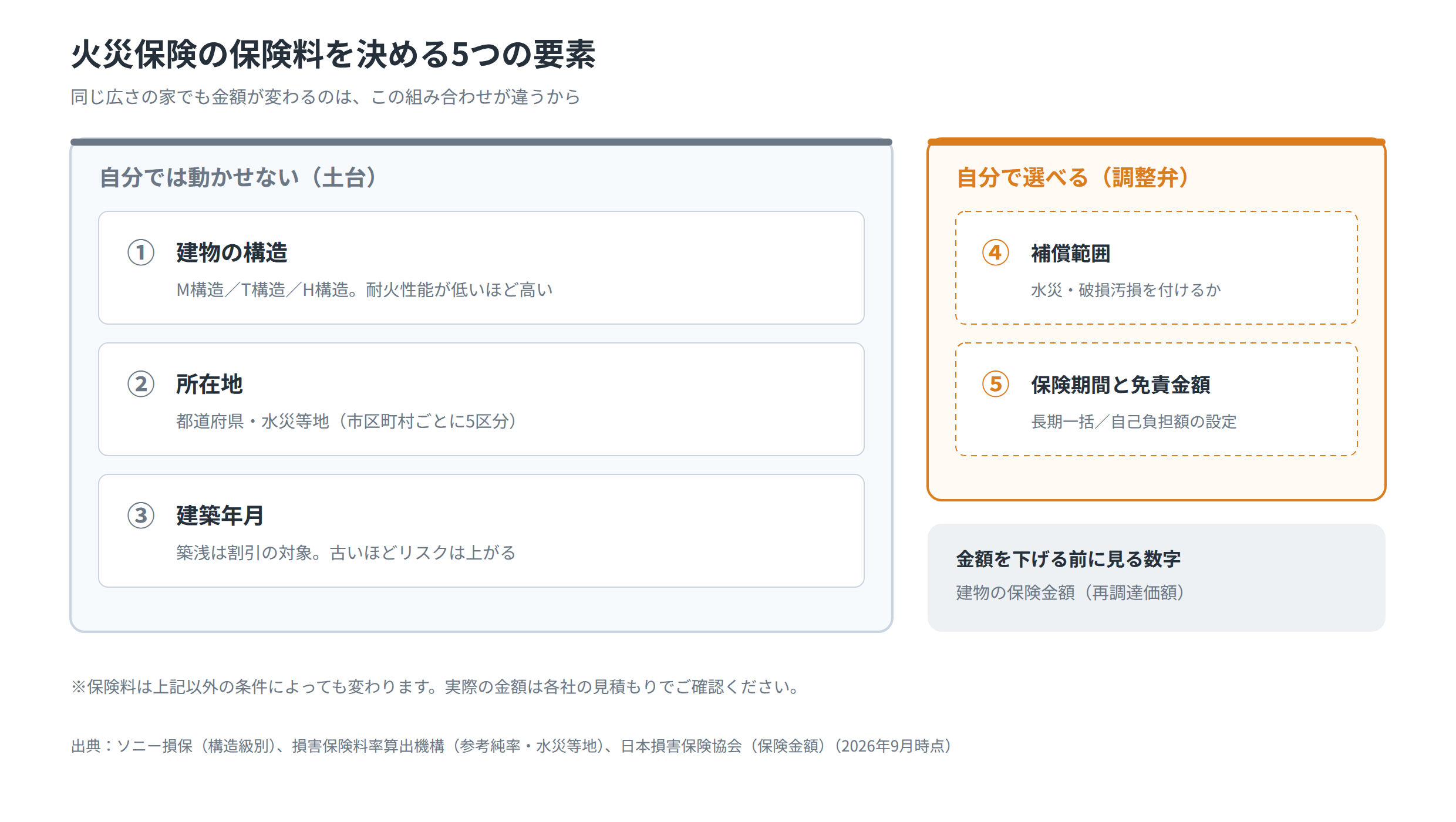Click the subtitle starting with 同じ広さの家でも

pyautogui.click(x=326, y=97)
